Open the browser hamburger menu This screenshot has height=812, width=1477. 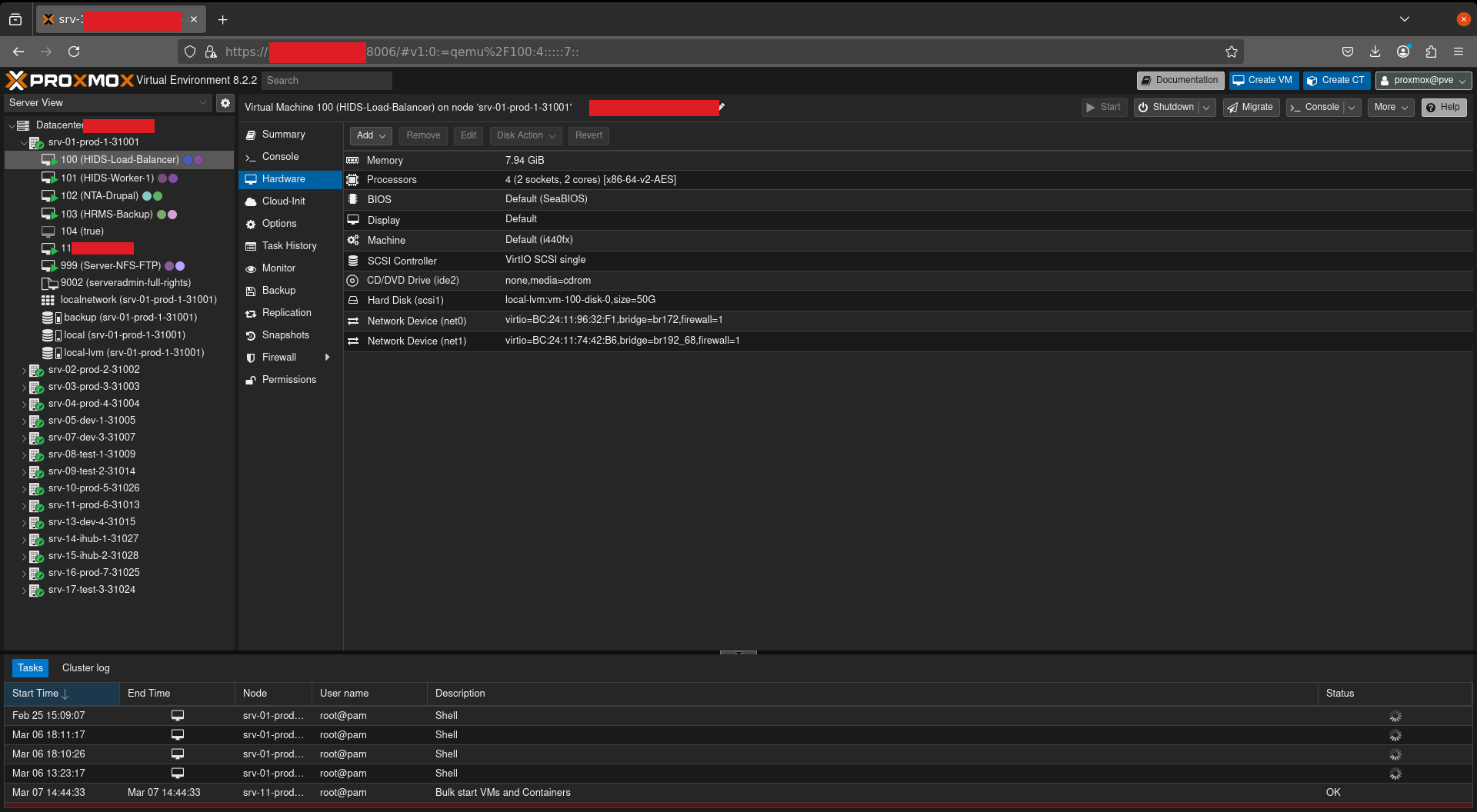click(x=1459, y=52)
